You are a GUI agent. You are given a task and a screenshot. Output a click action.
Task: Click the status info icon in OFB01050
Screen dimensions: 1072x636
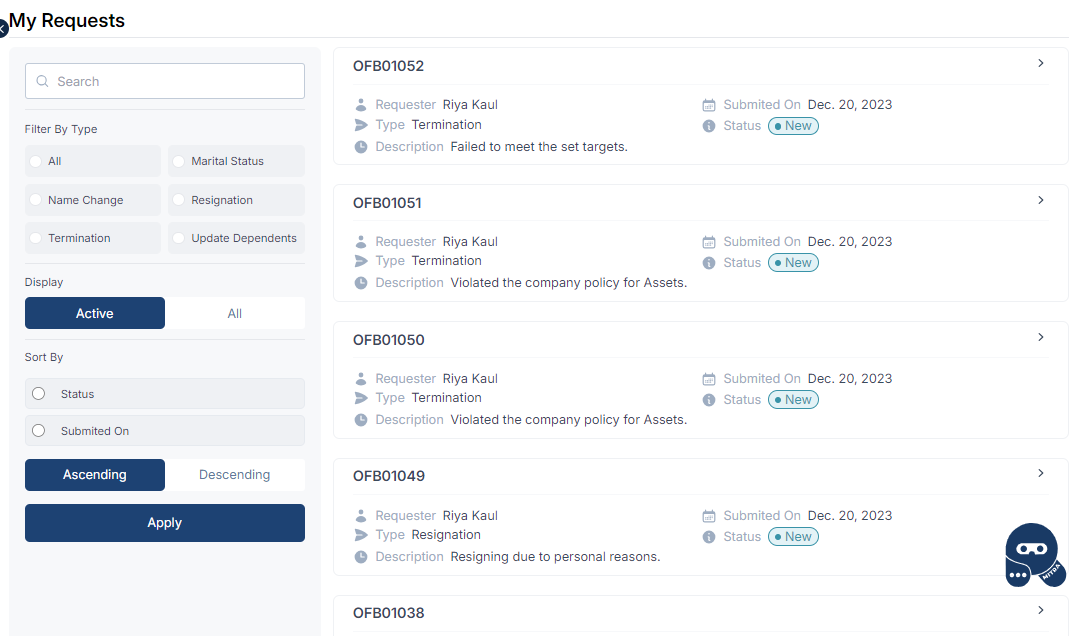coord(709,400)
